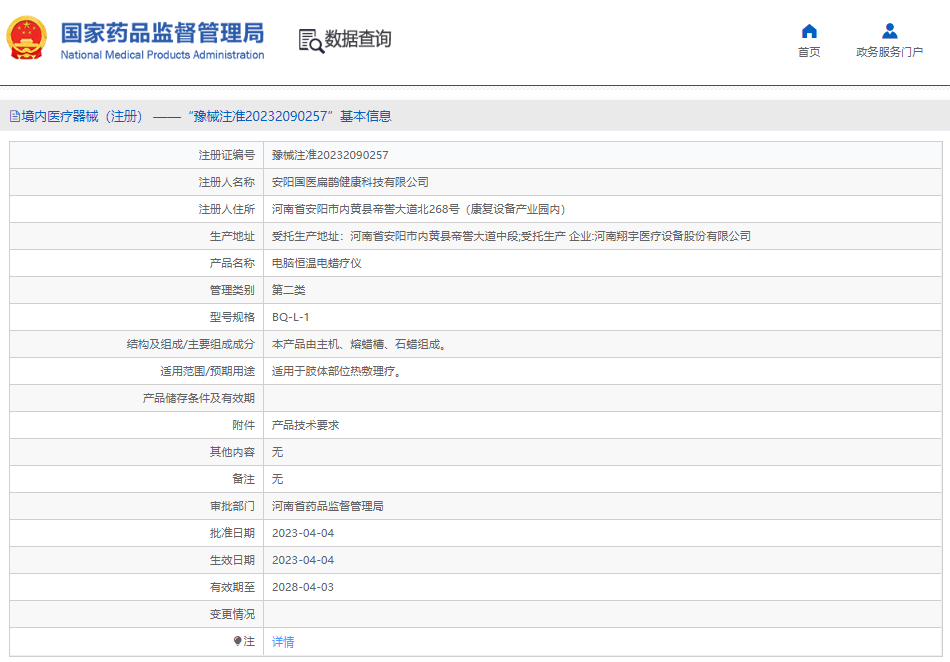Viewport: 950px width, 662px height.
Task: Click the 生效日期 row label
Action: [x=232, y=560]
